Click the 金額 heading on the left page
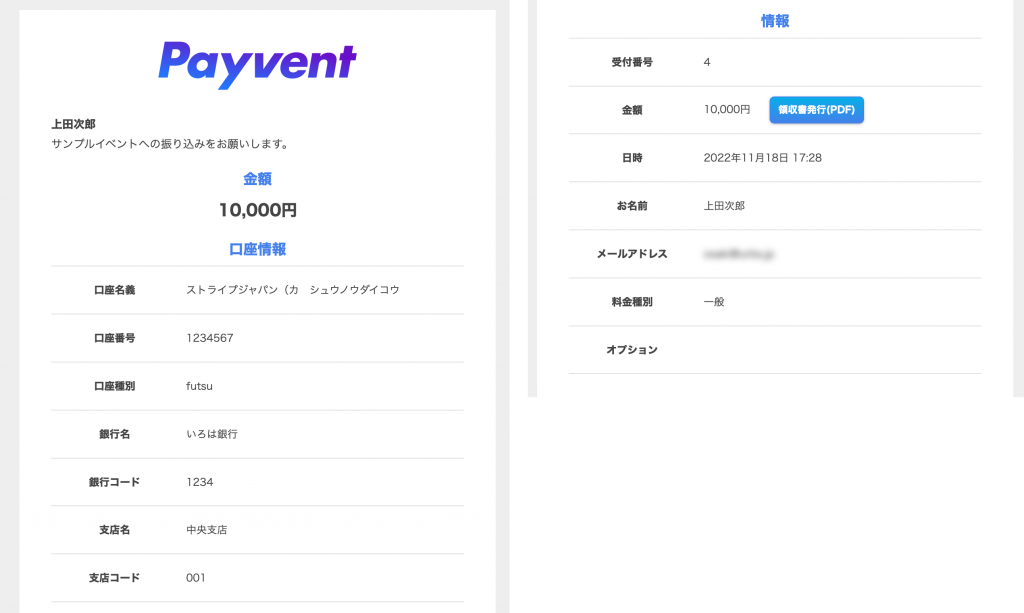 coord(257,179)
